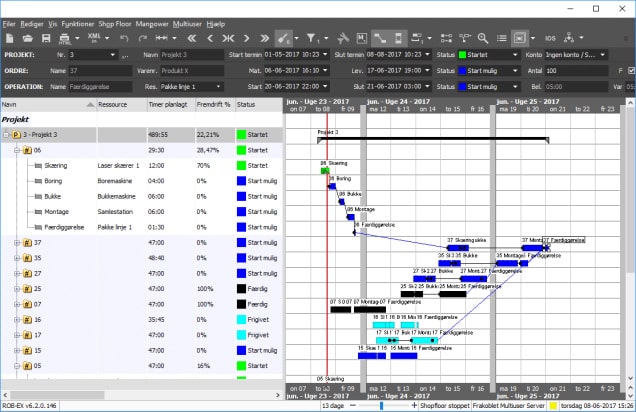The width and height of the screenshot is (636, 412).
Task: Open the Funktioner menu
Action: (x=77, y=24)
